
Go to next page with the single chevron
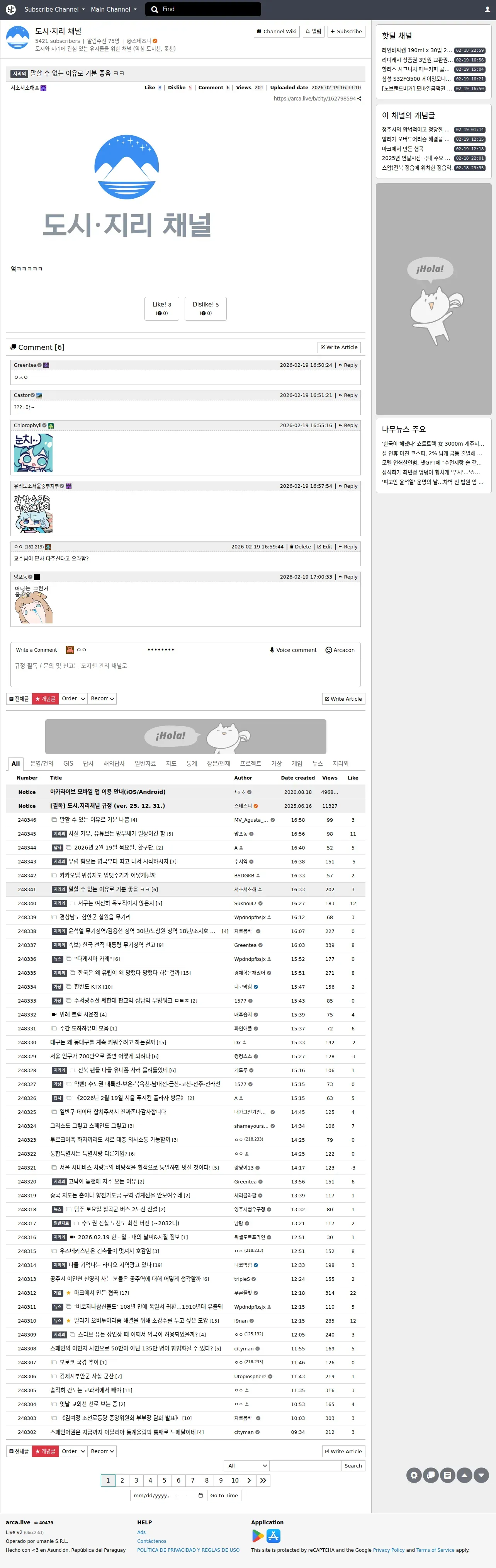[249, 1480]
